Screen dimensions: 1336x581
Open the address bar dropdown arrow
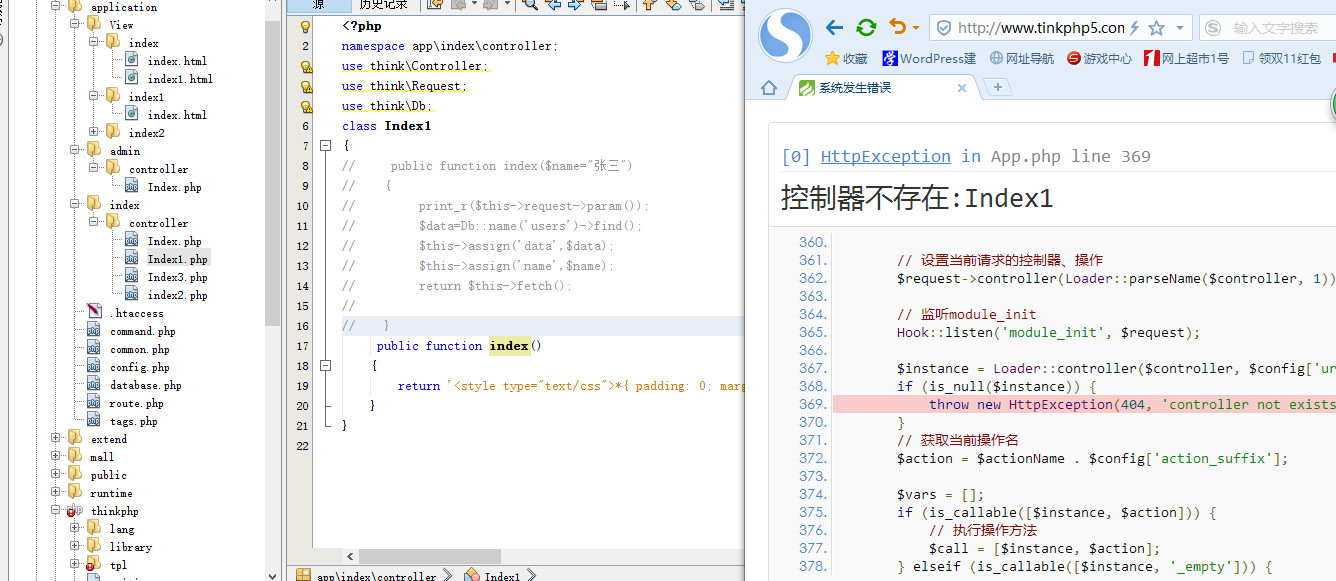click(1180, 28)
